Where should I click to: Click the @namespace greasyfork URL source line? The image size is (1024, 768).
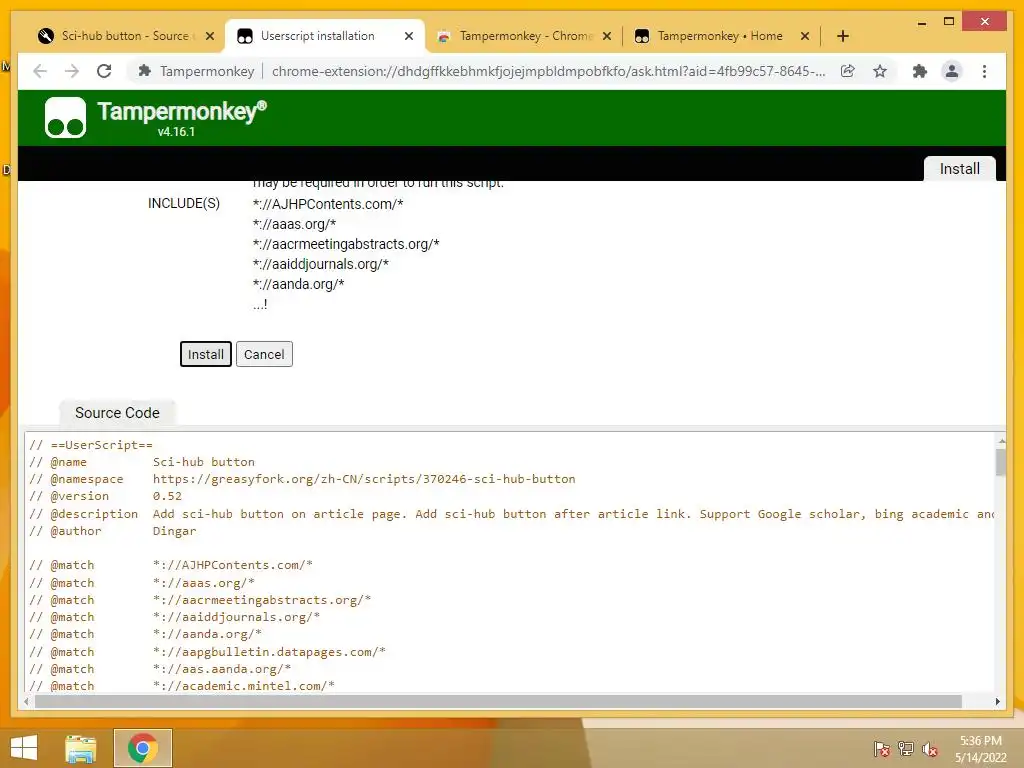302,479
